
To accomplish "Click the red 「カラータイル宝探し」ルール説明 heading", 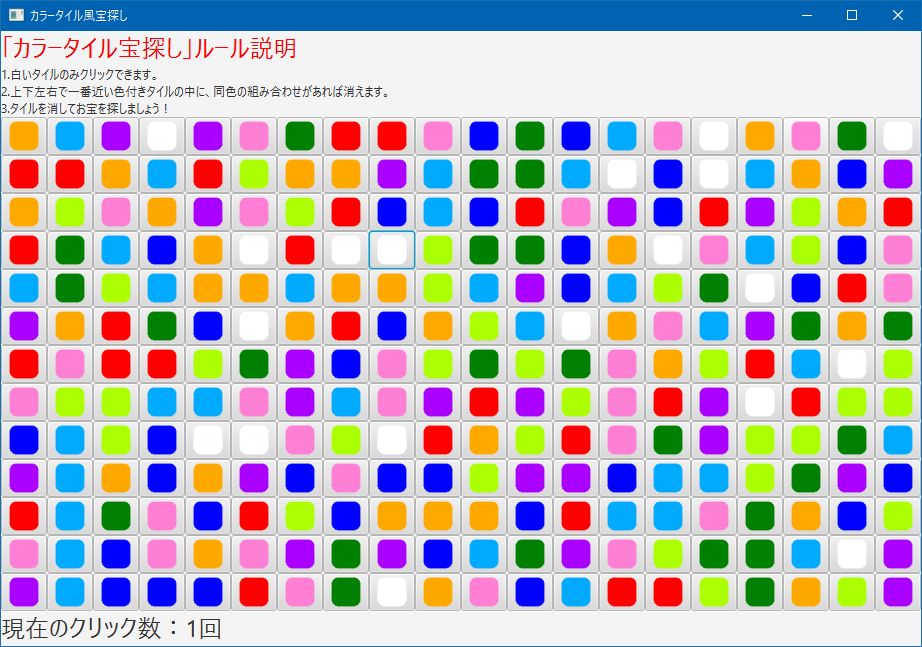I will (149, 48).
